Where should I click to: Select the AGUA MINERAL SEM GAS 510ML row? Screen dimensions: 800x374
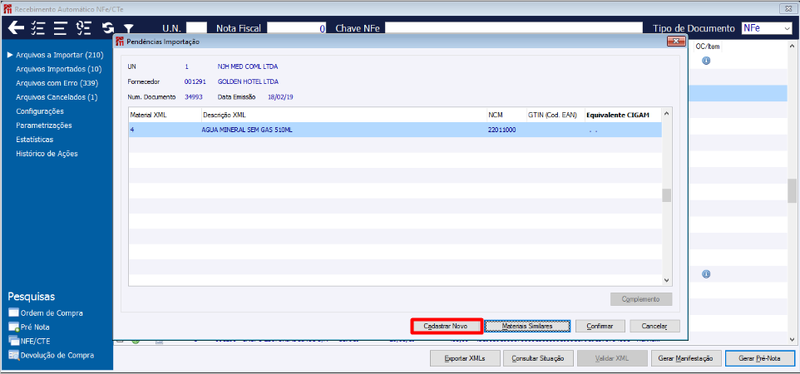[x=395, y=130]
